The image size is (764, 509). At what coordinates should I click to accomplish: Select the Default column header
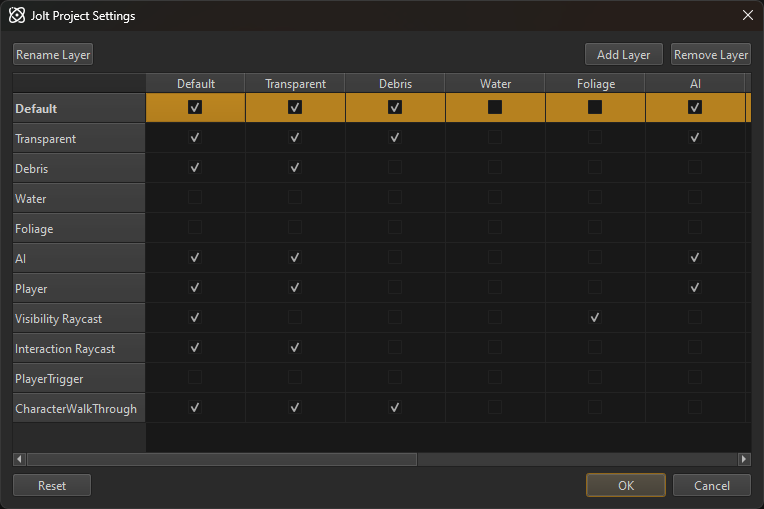coord(195,83)
